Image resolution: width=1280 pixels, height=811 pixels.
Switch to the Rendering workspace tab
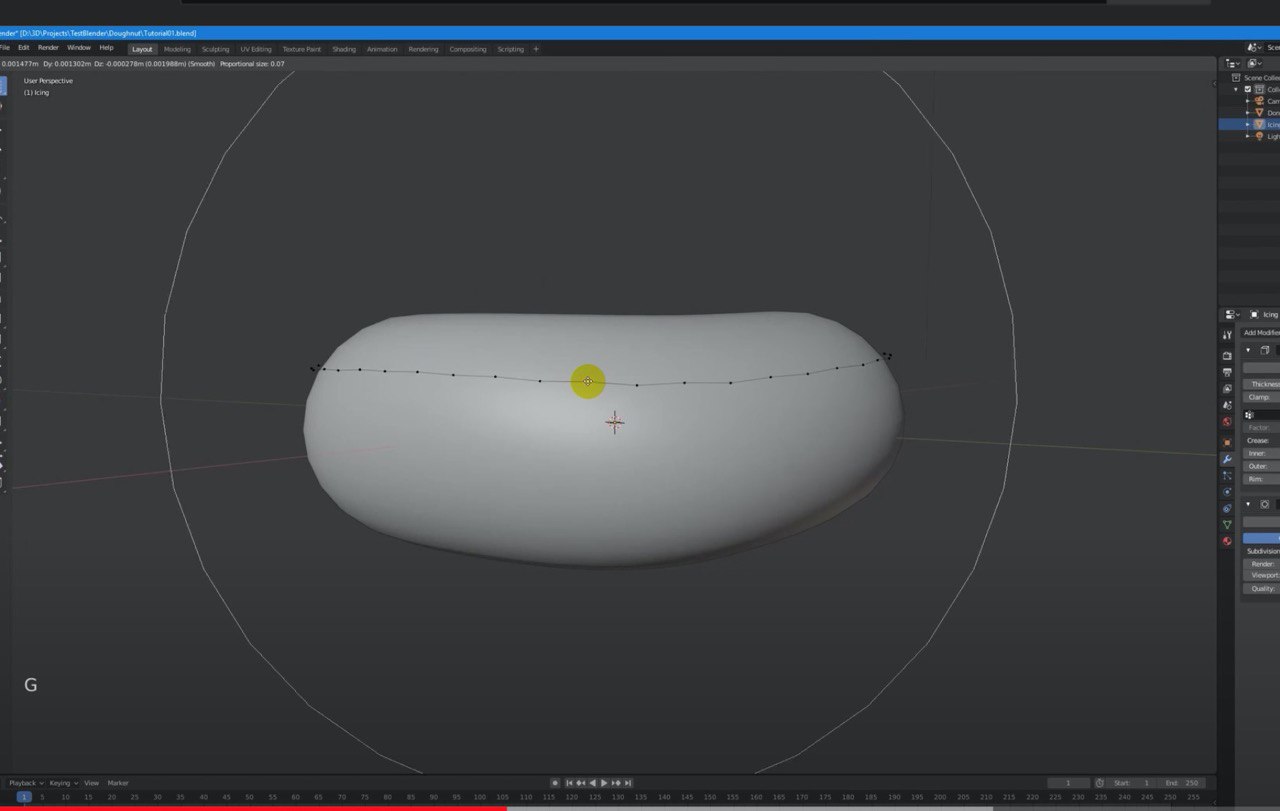click(423, 49)
